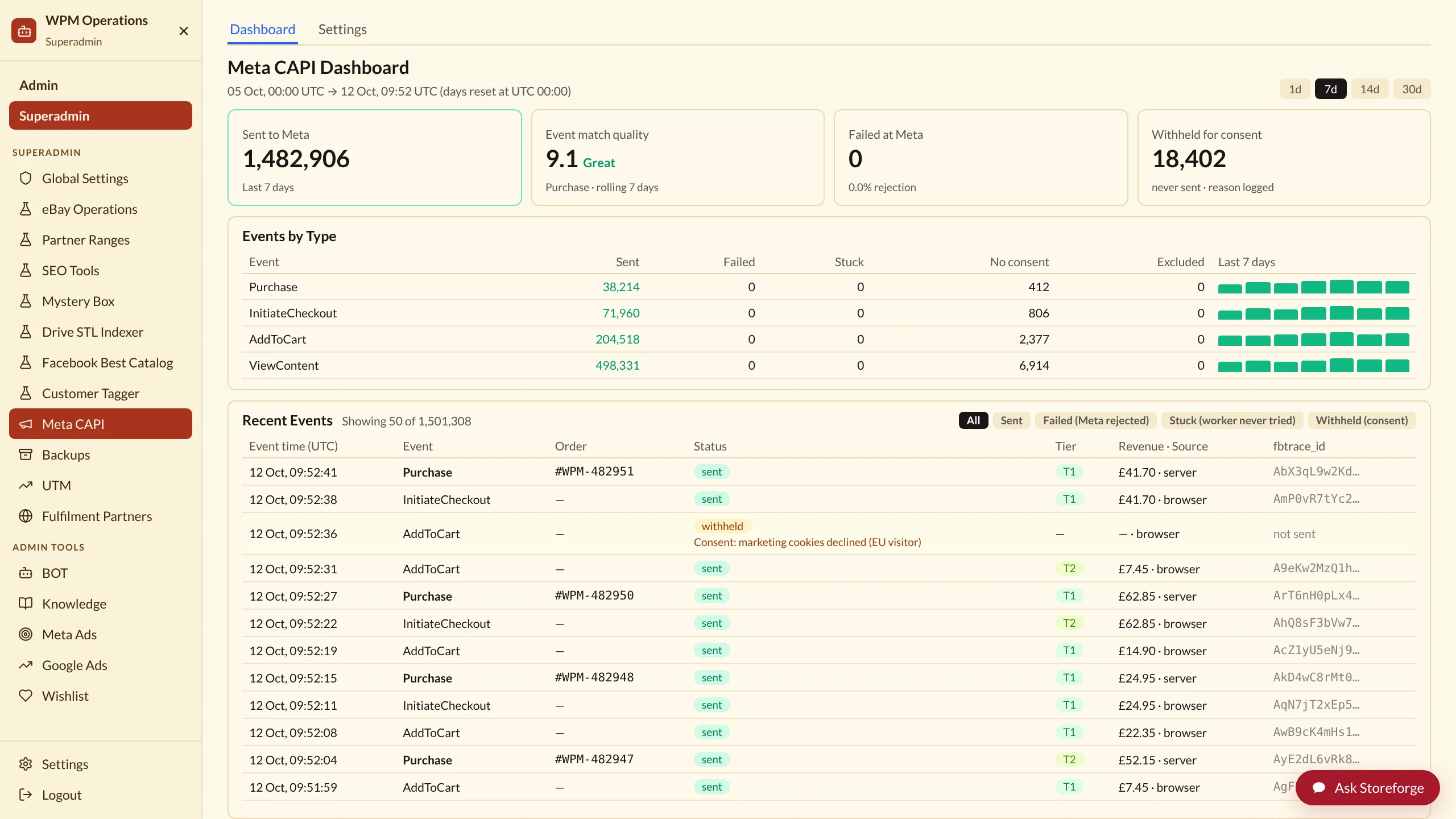This screenshot has width=1456, height=819.
Task: Click the Meta CAPI megaphone icon
Action: tap(26, 424)
